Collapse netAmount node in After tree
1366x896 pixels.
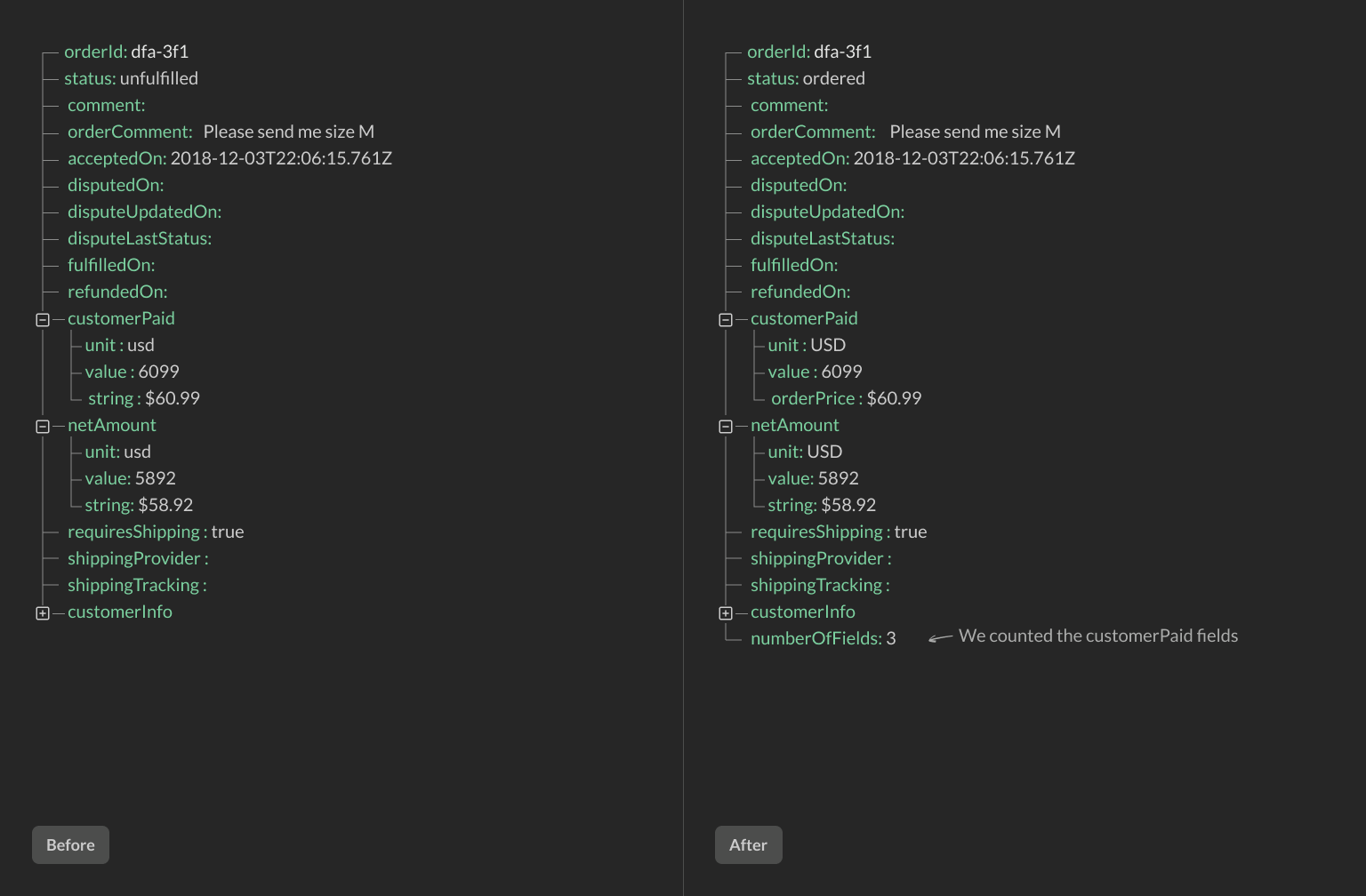tap(726, 427)
